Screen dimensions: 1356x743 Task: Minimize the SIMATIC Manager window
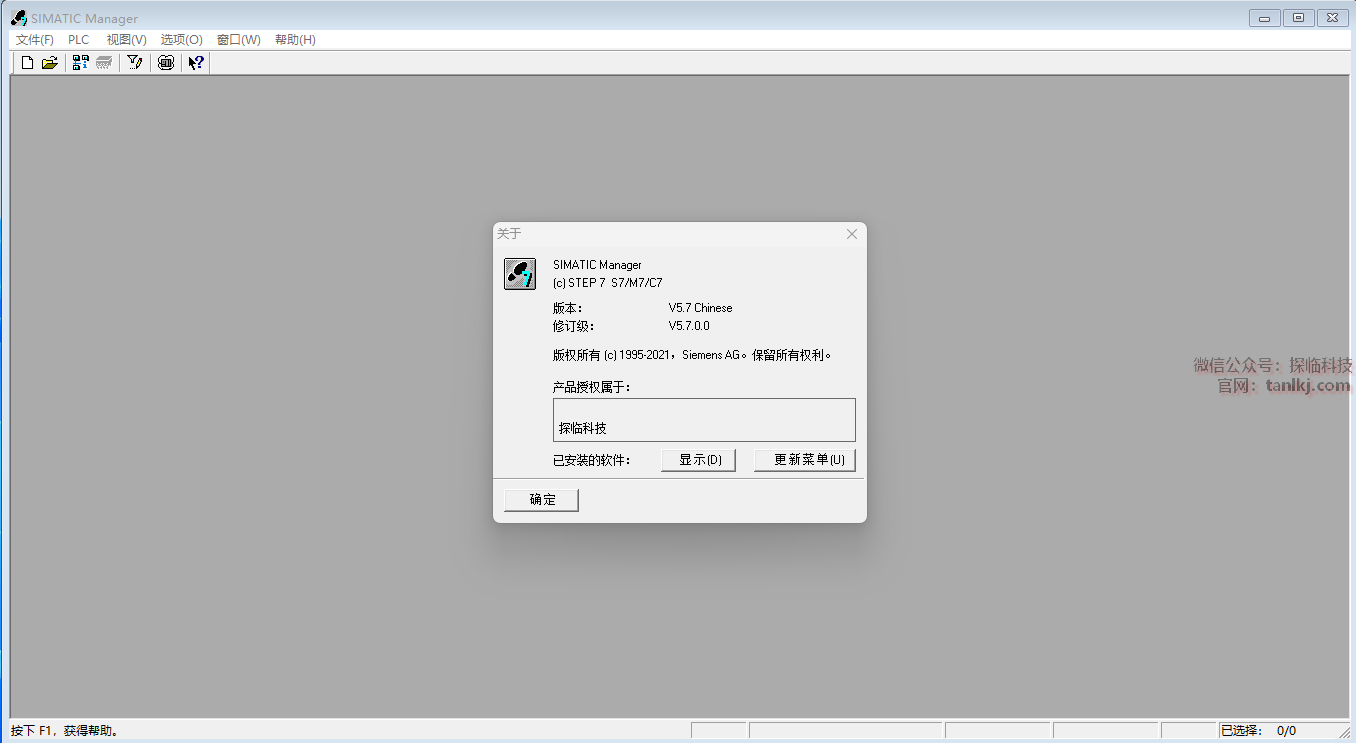coord(1265,18)
